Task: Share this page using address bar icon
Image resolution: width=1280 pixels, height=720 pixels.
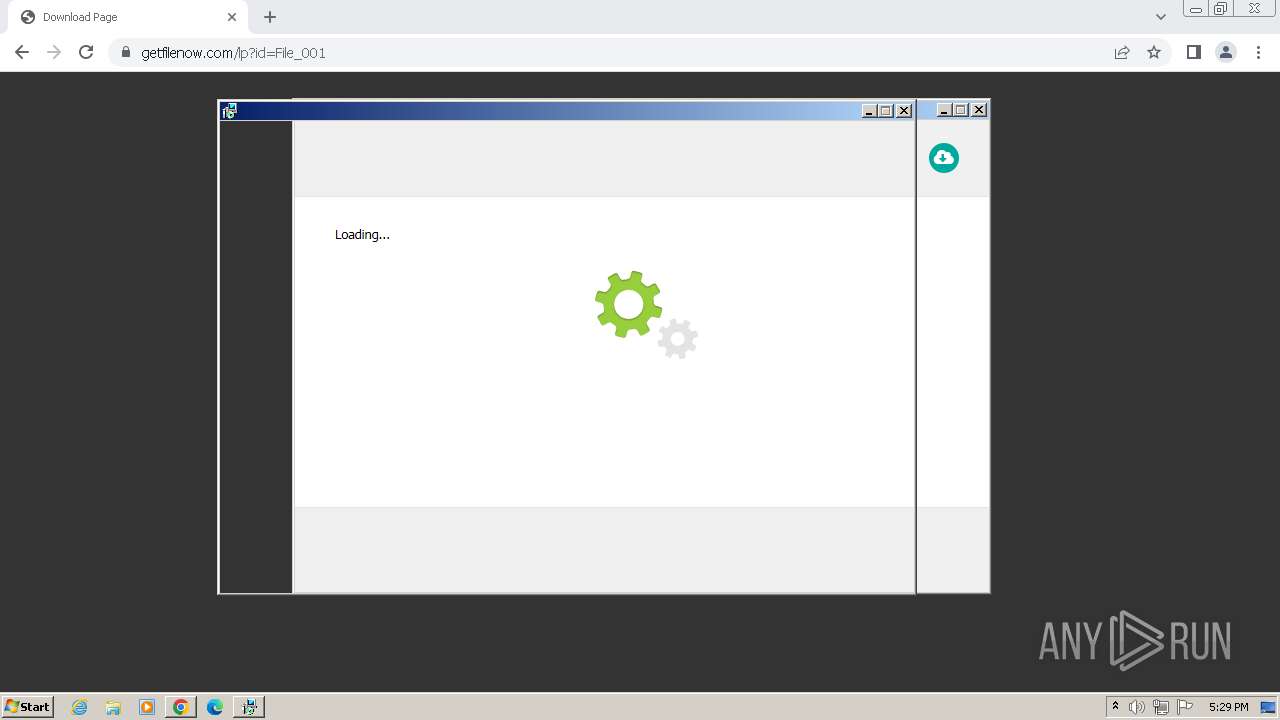Action: pos(1122,52)
